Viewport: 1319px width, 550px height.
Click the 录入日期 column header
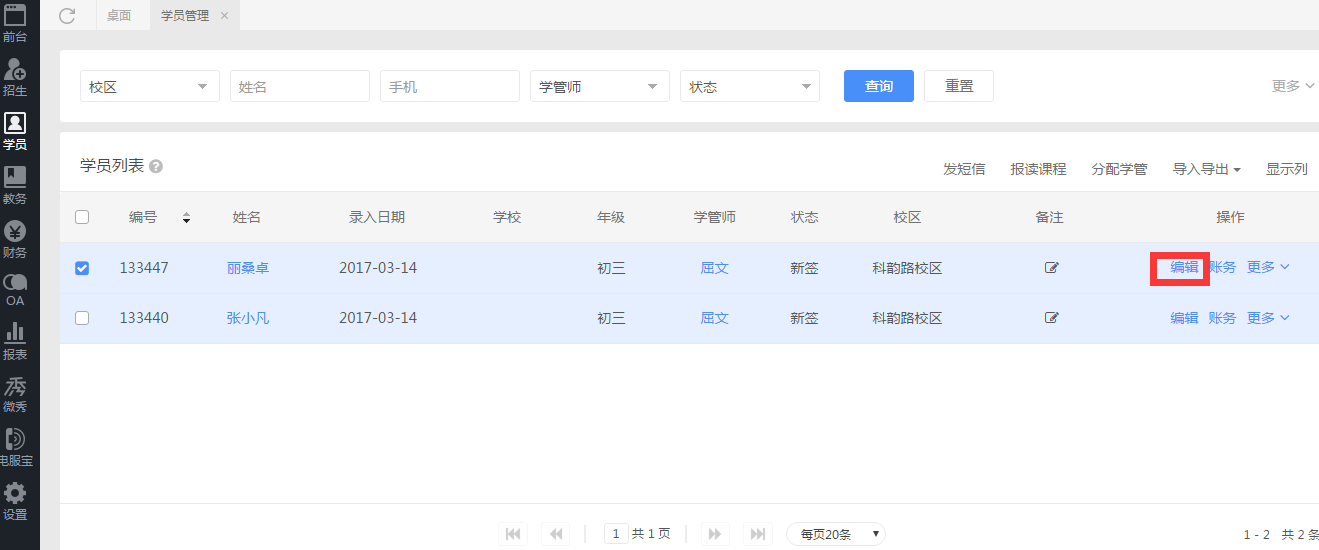click(x=377, y=217)
